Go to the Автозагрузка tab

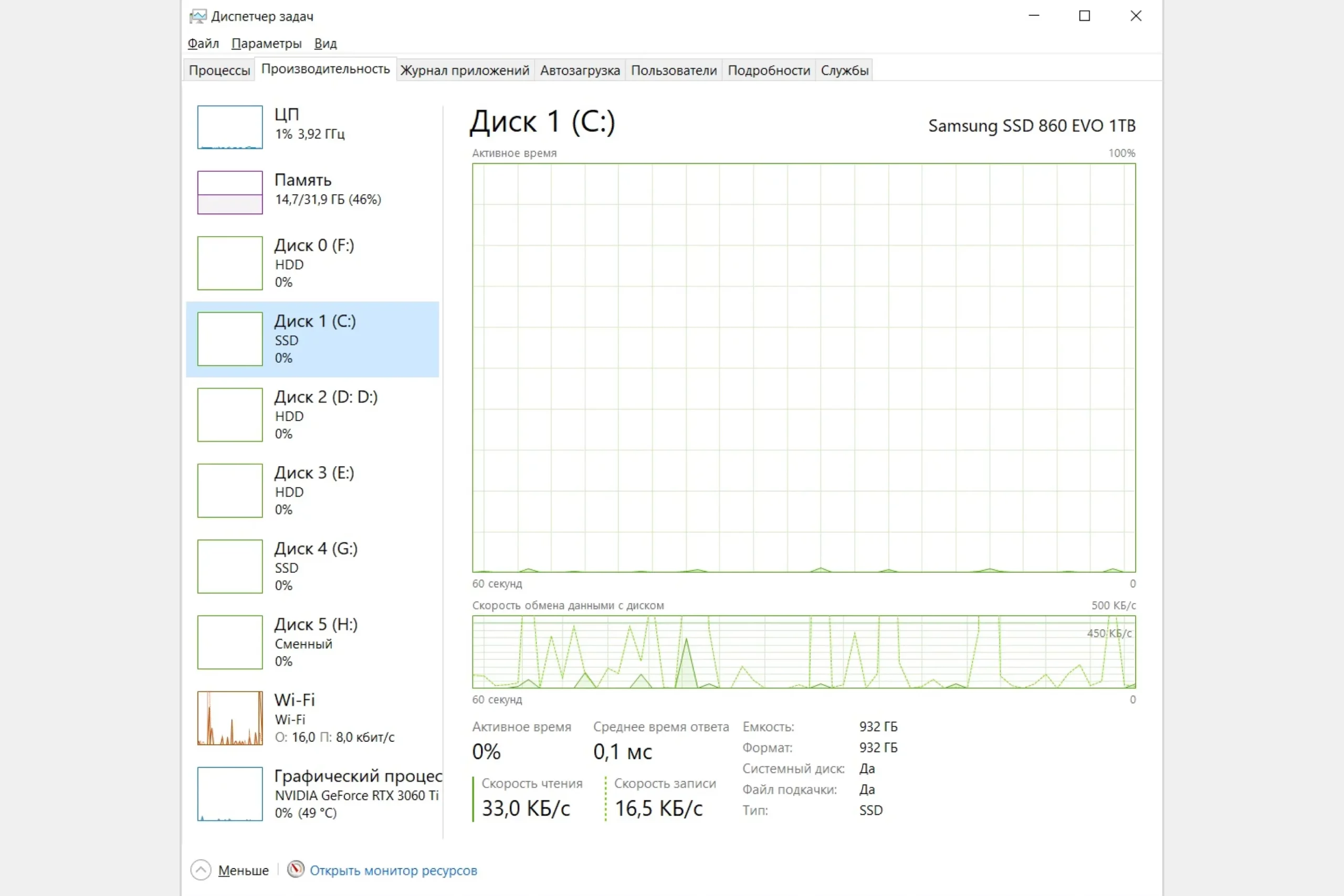pos(580,70)
